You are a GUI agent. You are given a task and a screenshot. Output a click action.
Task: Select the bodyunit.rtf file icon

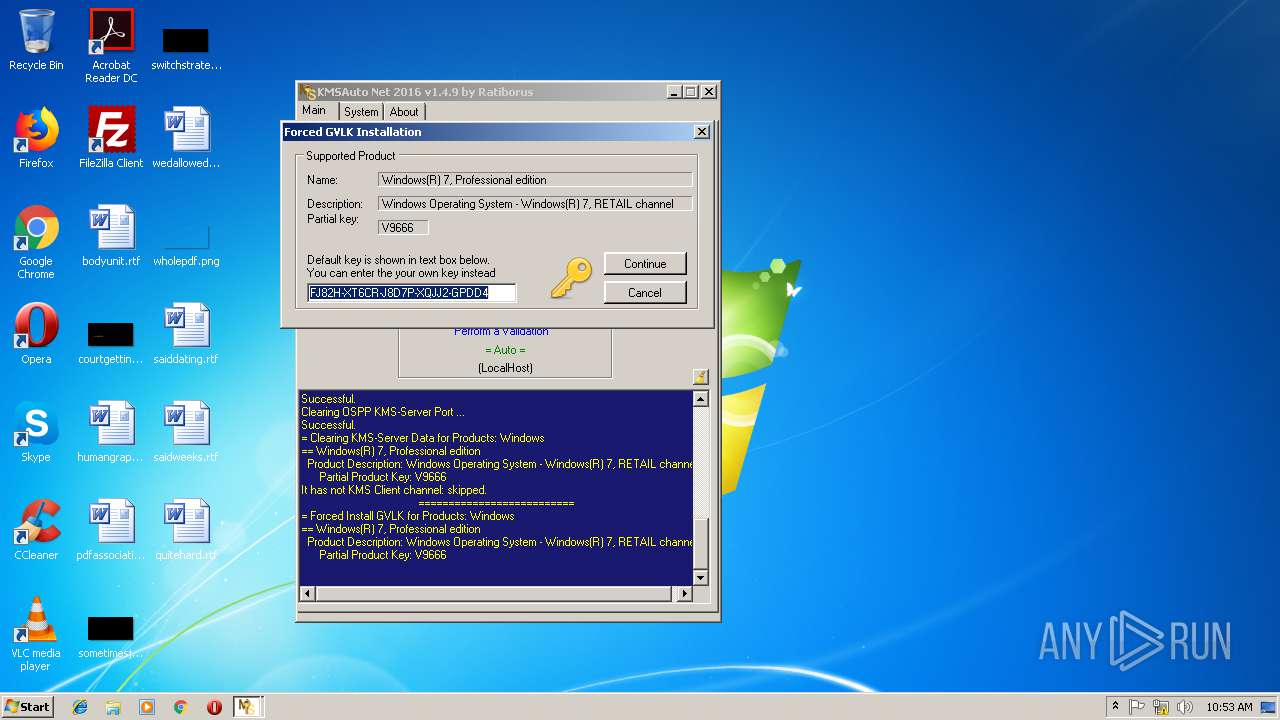(x=111, y=236)
